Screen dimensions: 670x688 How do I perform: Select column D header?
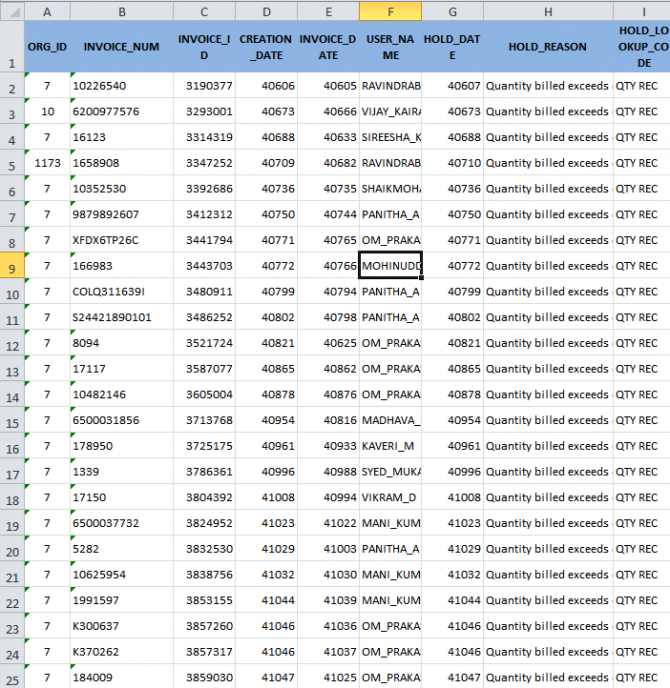(x=266, y=10)
